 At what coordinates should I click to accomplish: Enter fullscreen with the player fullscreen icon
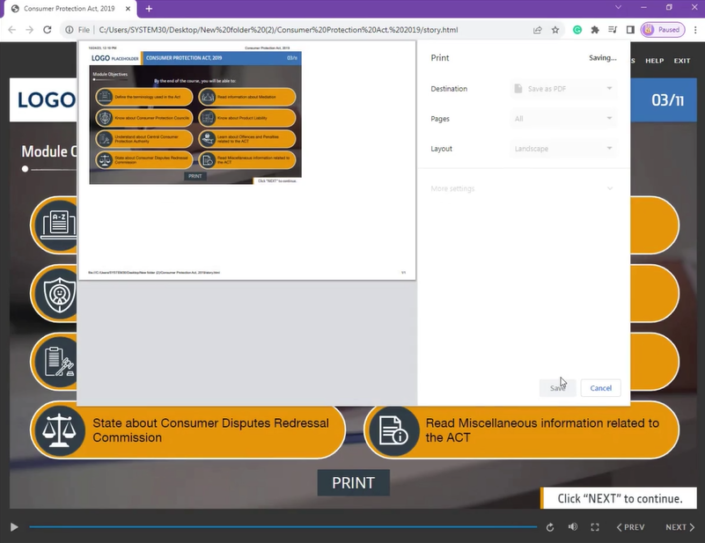(x=595, y=527)
